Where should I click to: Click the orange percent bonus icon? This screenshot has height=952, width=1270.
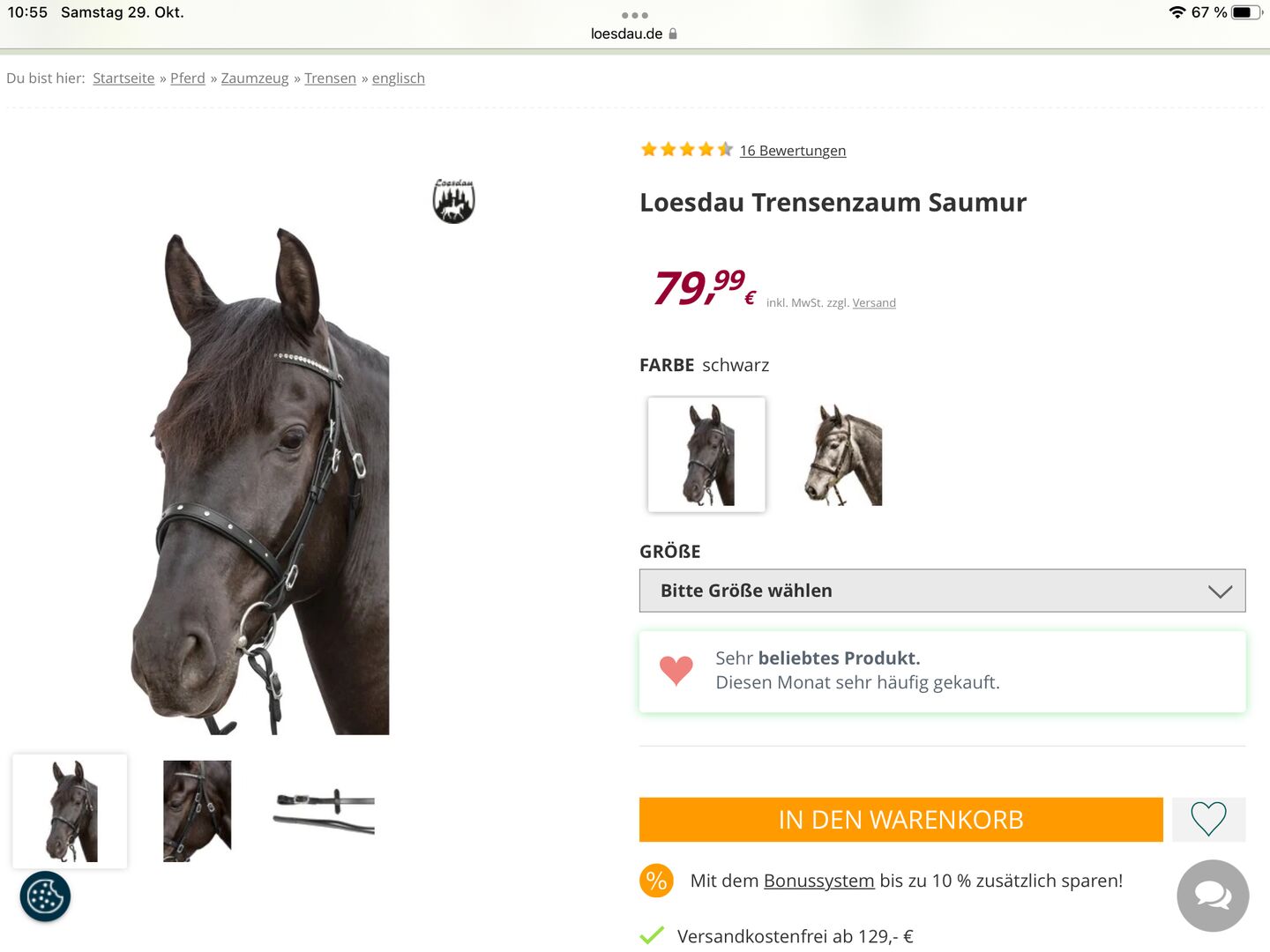[656, 881]
